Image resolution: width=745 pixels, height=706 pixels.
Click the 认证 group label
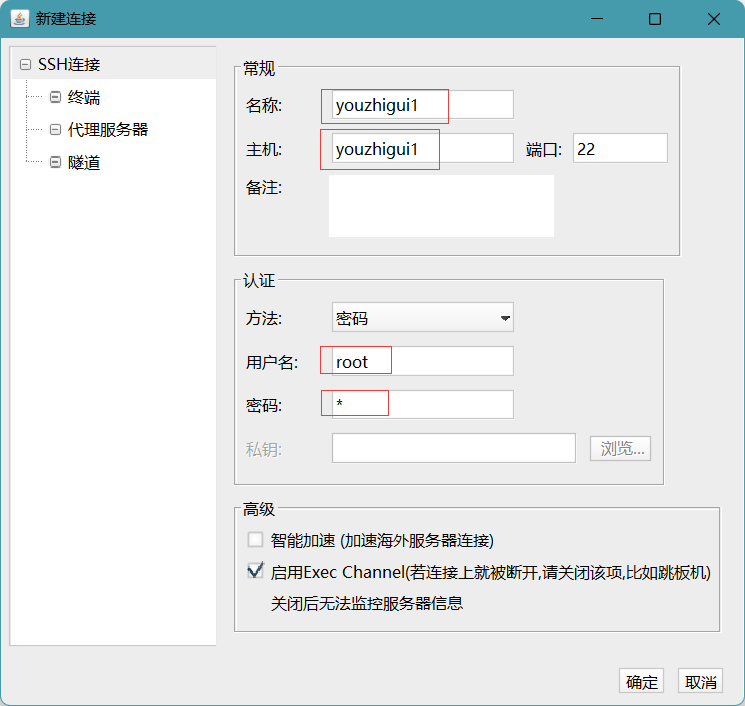click(x=259, y=280)
